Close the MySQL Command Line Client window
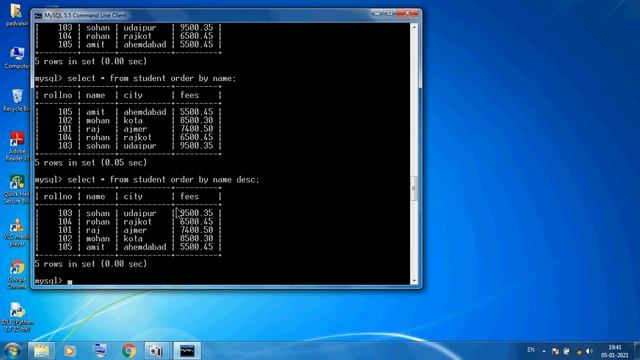The width and height of the screenshot is (640, 360). point(407,13)
